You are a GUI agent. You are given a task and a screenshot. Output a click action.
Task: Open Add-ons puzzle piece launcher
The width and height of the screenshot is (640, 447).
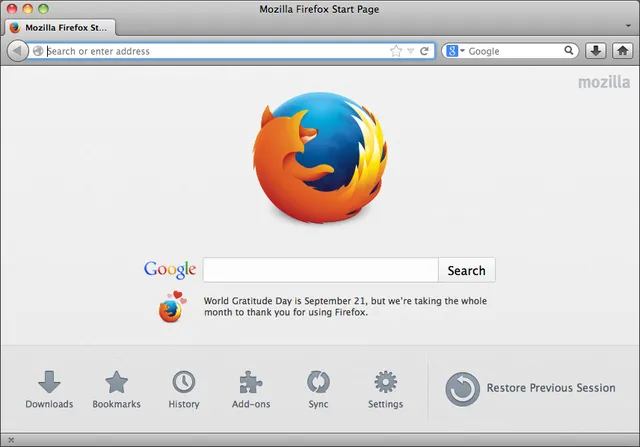point(251,389)
